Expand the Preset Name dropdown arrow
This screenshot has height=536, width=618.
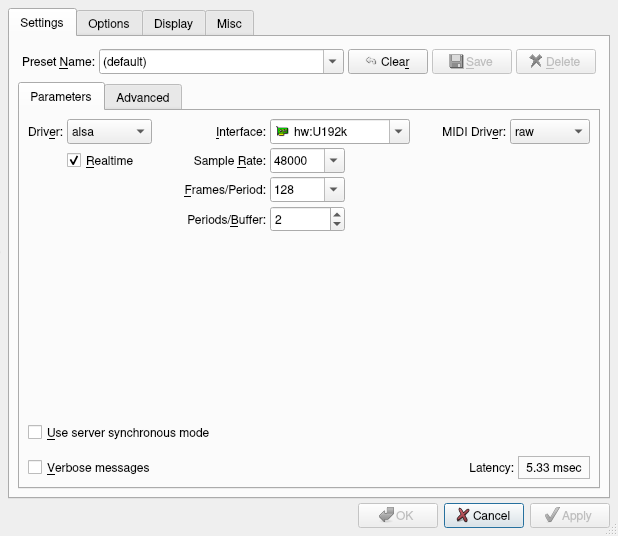(333, 62)
